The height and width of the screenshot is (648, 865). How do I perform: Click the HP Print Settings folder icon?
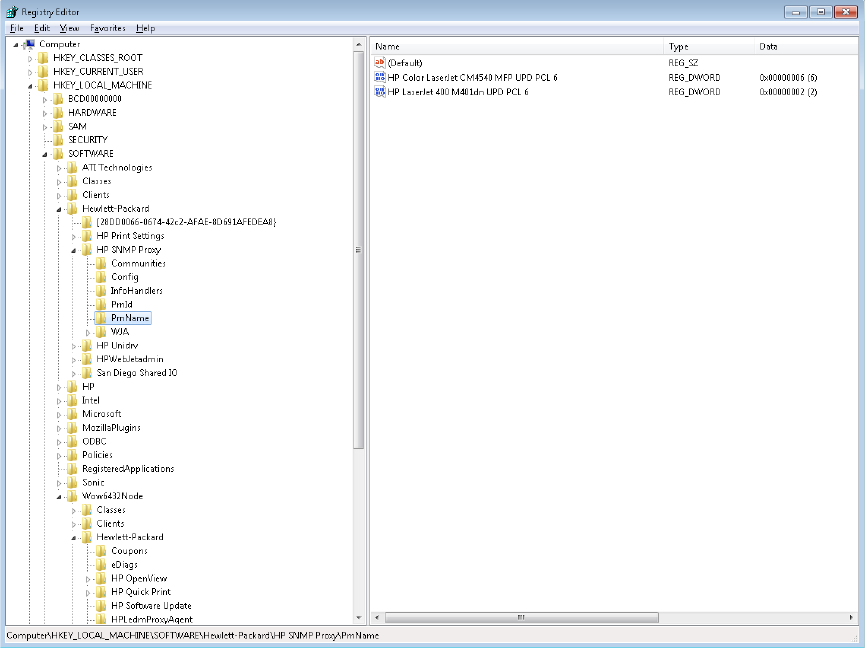click(x=87, y=236)
